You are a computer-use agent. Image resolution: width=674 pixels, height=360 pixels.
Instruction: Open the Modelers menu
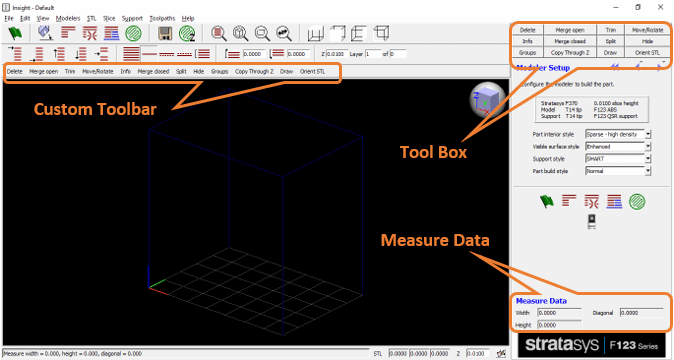coord(68,18)
